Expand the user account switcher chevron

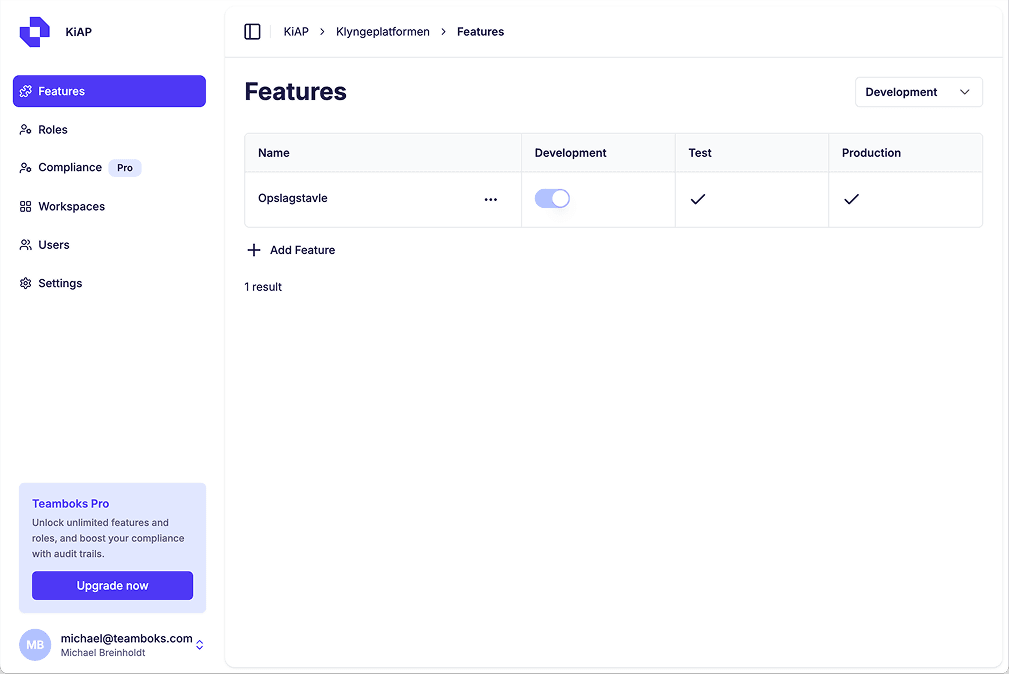click(200, 645)
